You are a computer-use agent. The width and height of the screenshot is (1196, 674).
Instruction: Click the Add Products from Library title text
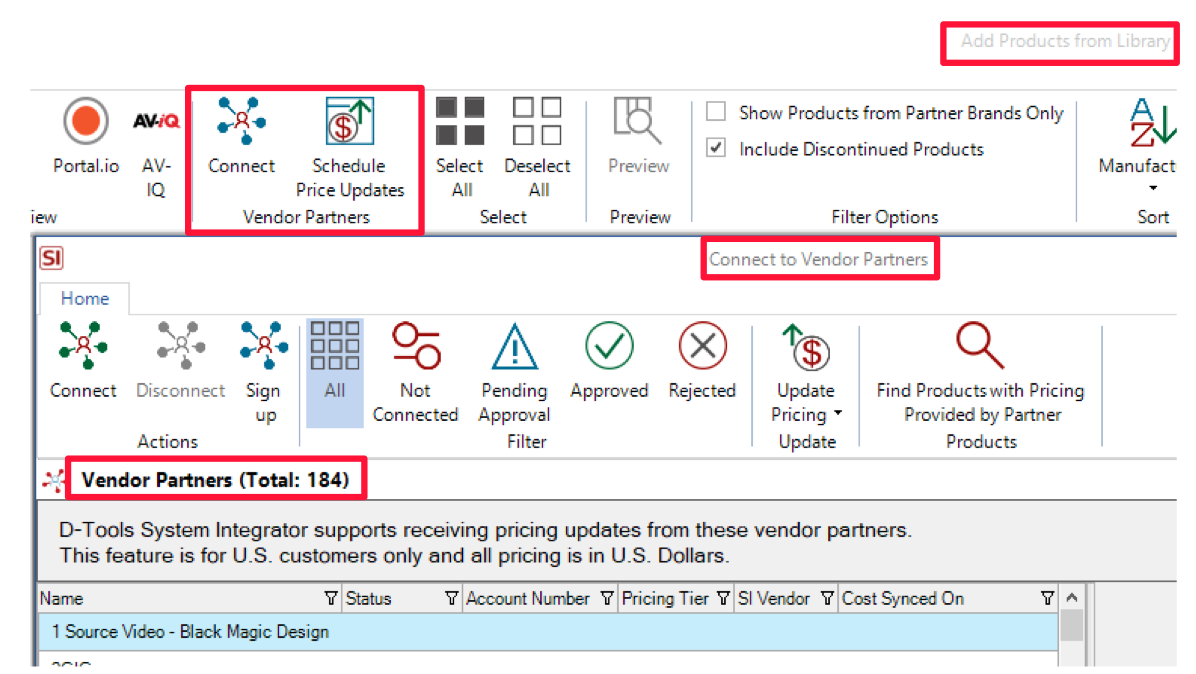1065,41
